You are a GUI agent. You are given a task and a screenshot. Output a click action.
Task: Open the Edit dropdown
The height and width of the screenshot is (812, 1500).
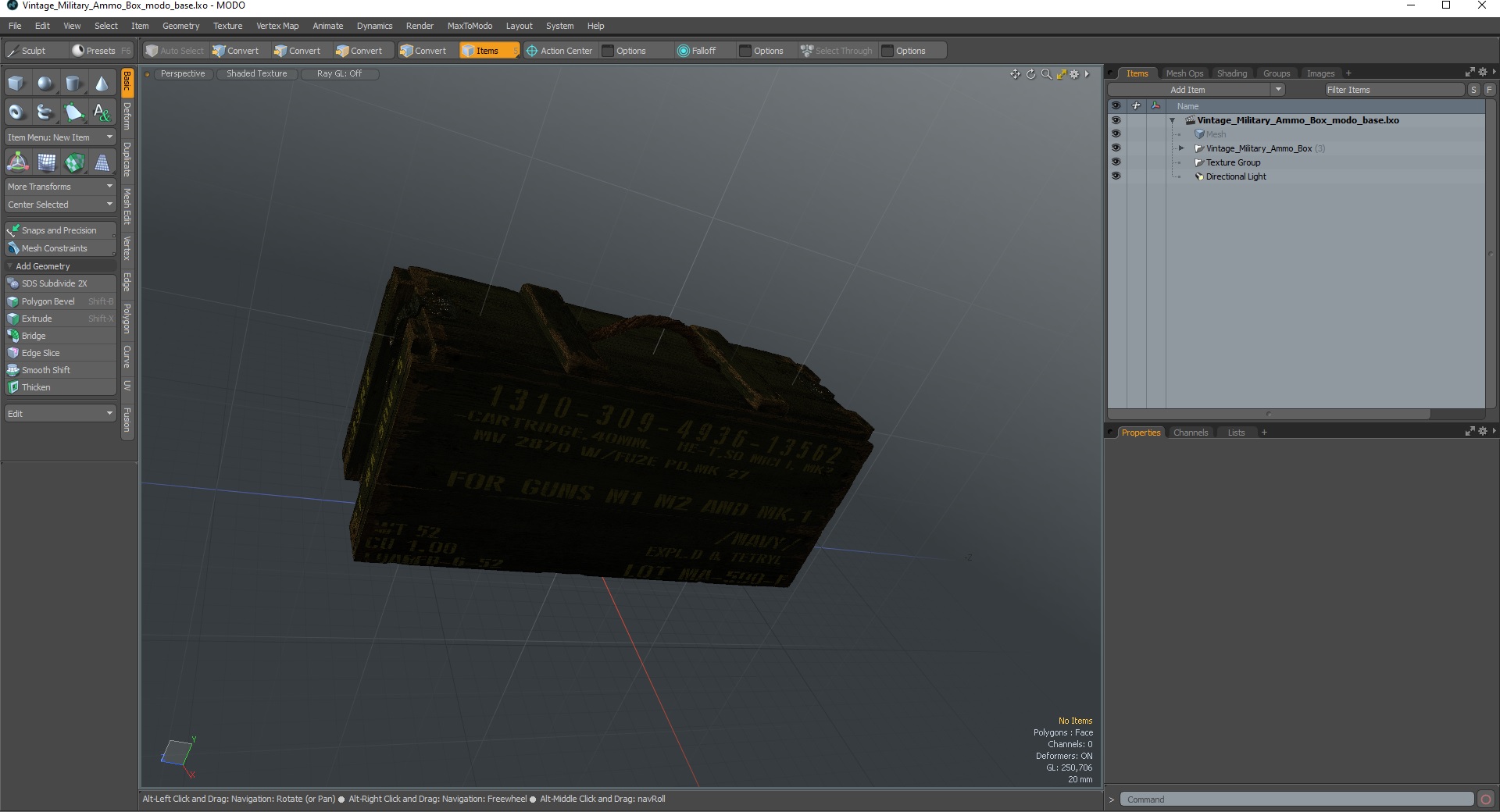tap(60, 414)
